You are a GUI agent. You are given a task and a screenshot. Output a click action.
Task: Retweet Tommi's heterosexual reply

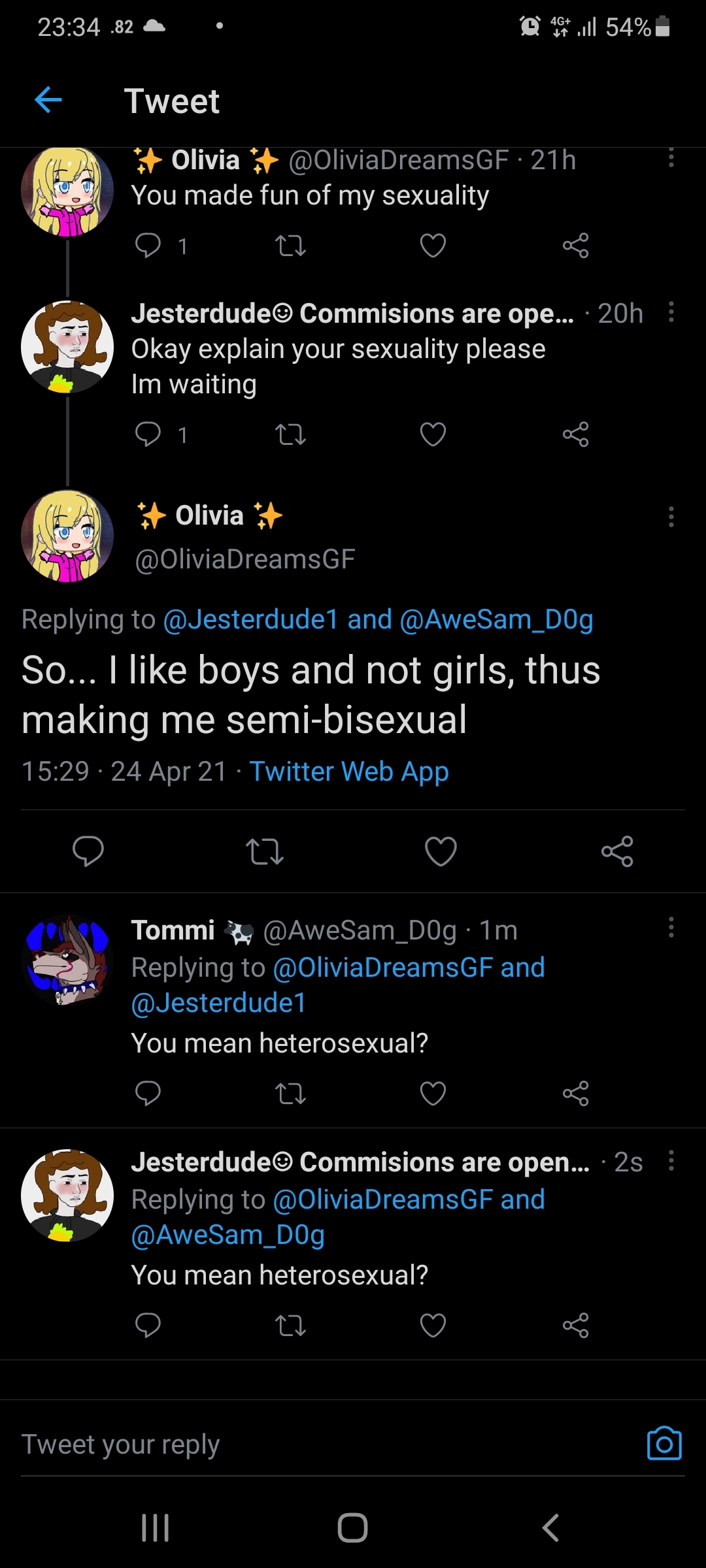[x=290, y=1093]
